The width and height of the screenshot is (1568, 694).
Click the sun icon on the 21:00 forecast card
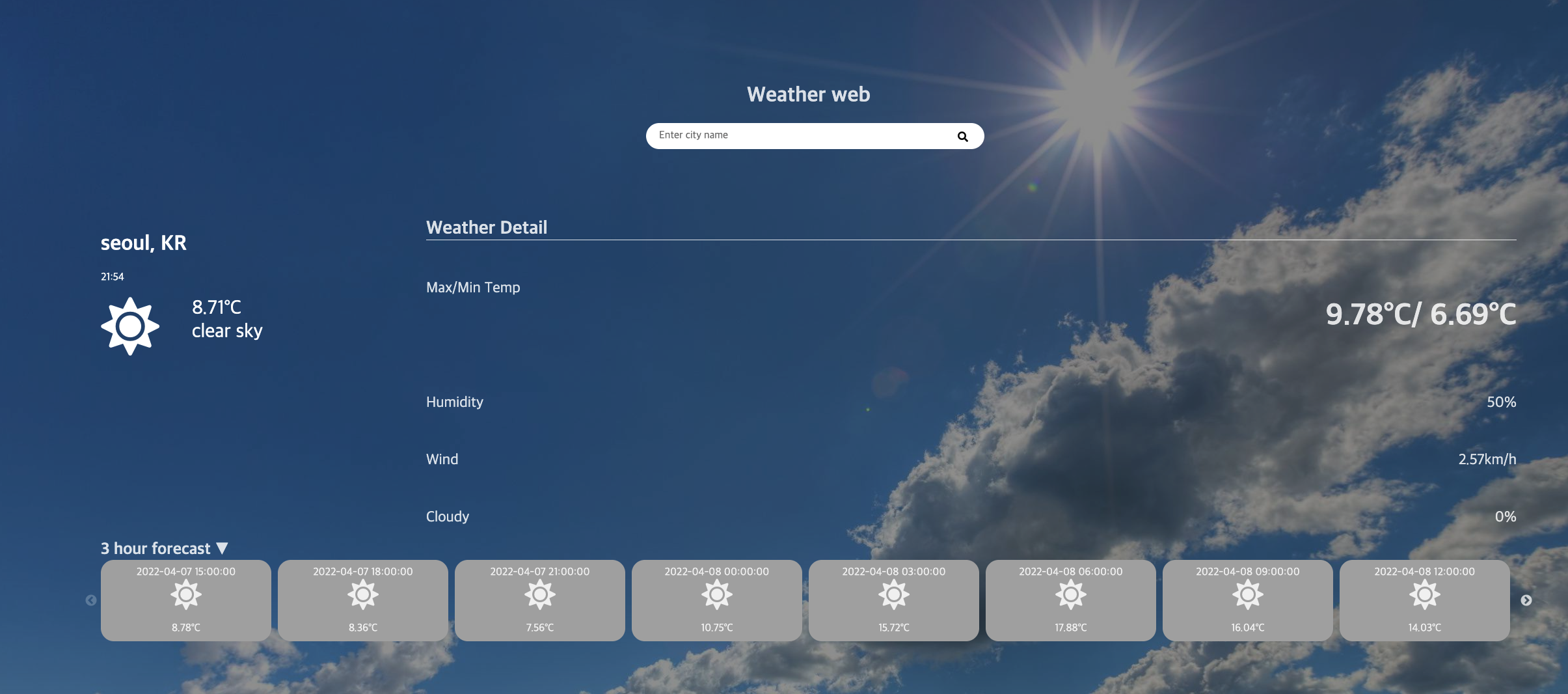pos(539,594)
